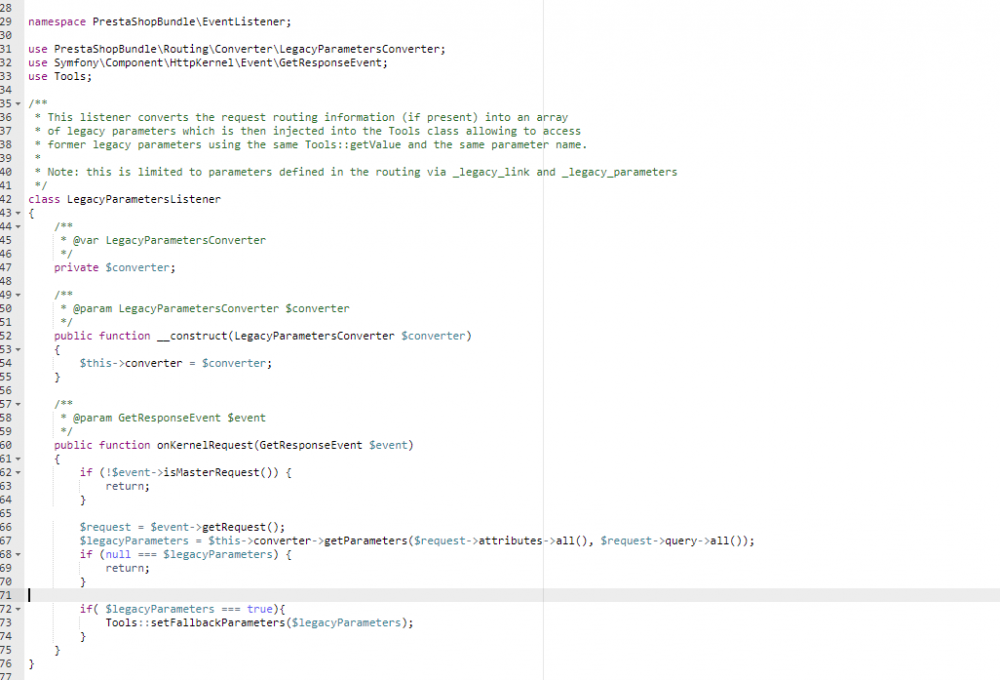The image size is (1000, 680).
Task: Place cursor in the use Tools statement
Action: coord(60,75)
